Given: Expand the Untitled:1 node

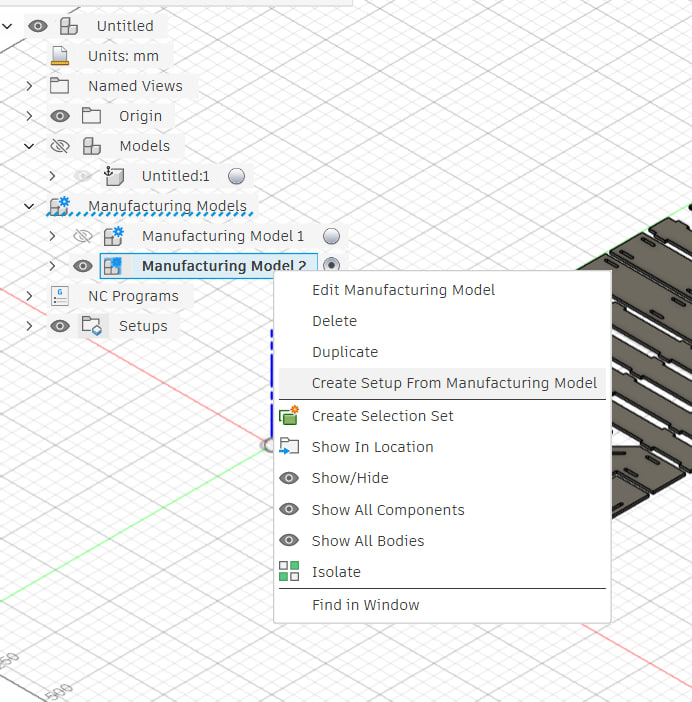Looking at the screenshot, I should (52, 176).
